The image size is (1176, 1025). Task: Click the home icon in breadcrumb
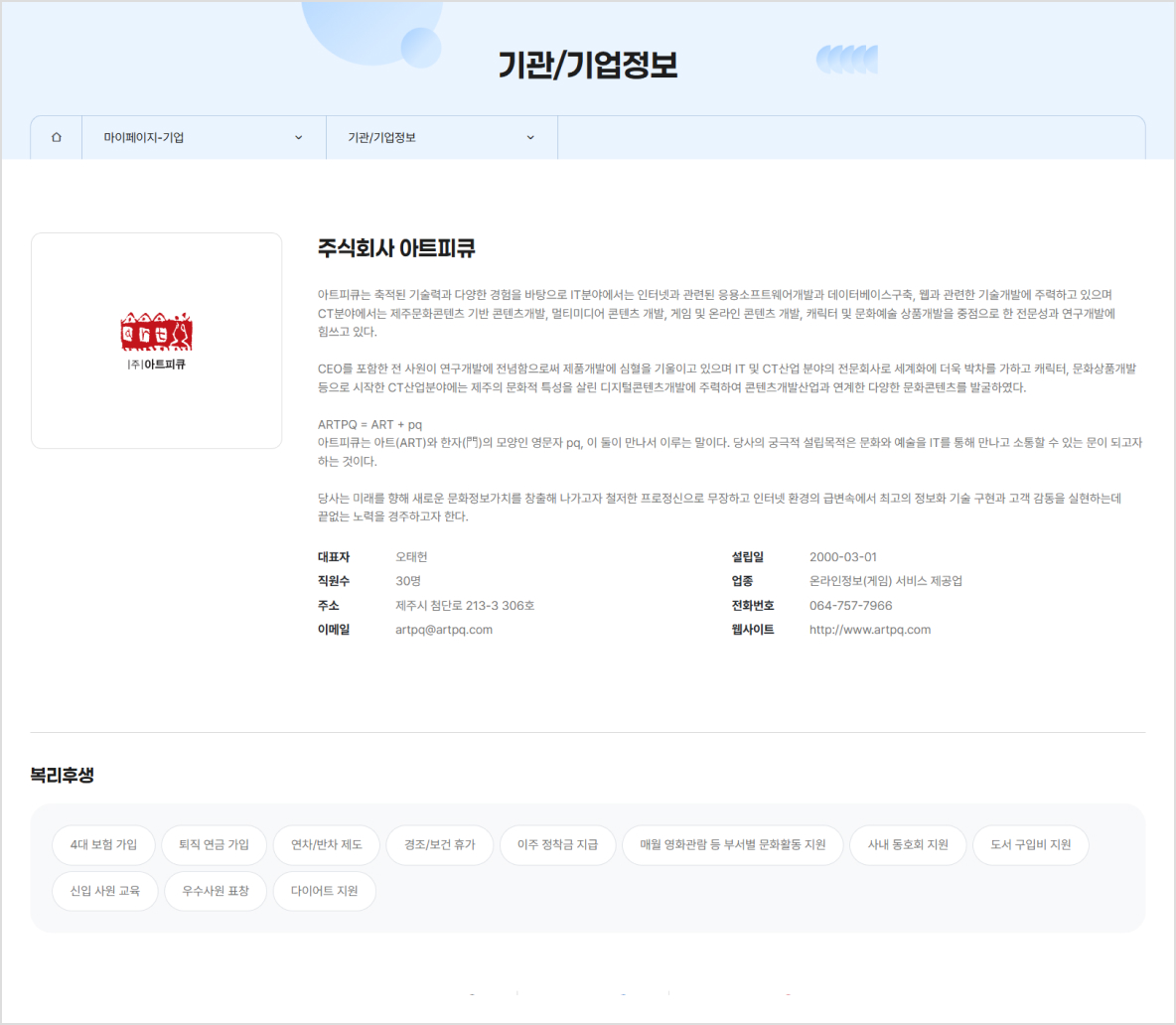(x=56, y=137)
